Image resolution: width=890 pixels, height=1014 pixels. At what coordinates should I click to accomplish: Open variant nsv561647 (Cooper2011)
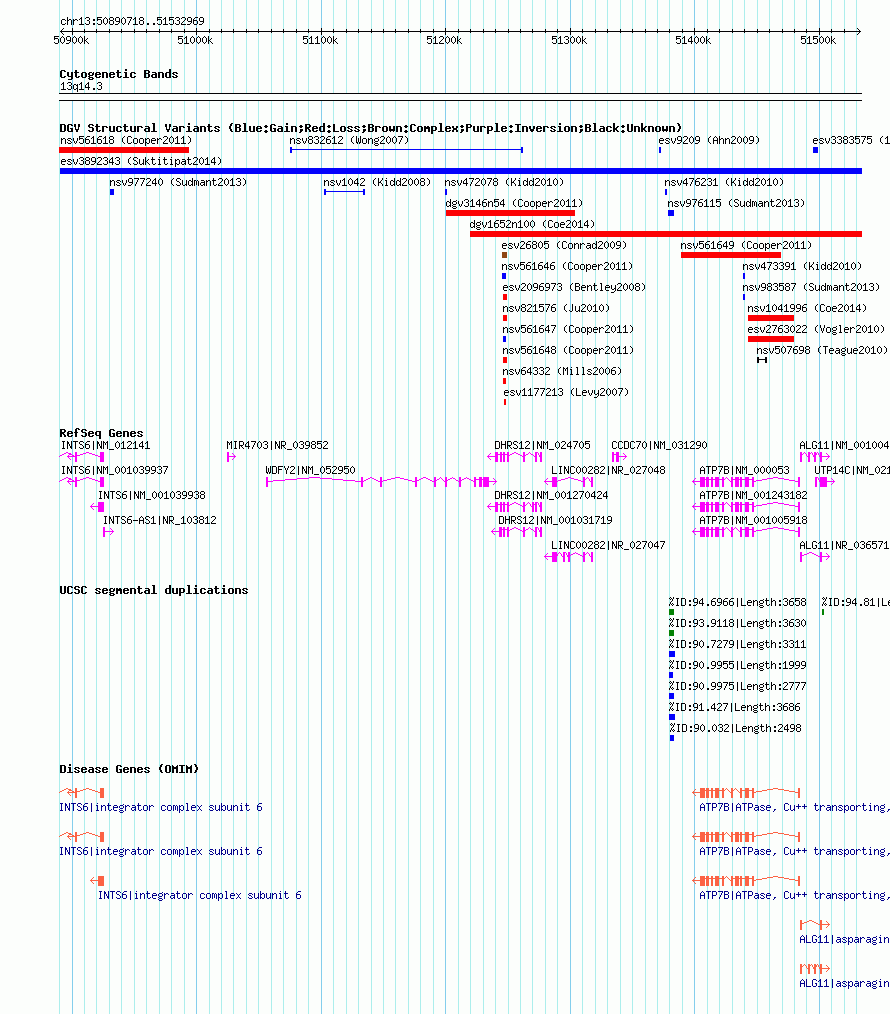(x=568, y=329)
